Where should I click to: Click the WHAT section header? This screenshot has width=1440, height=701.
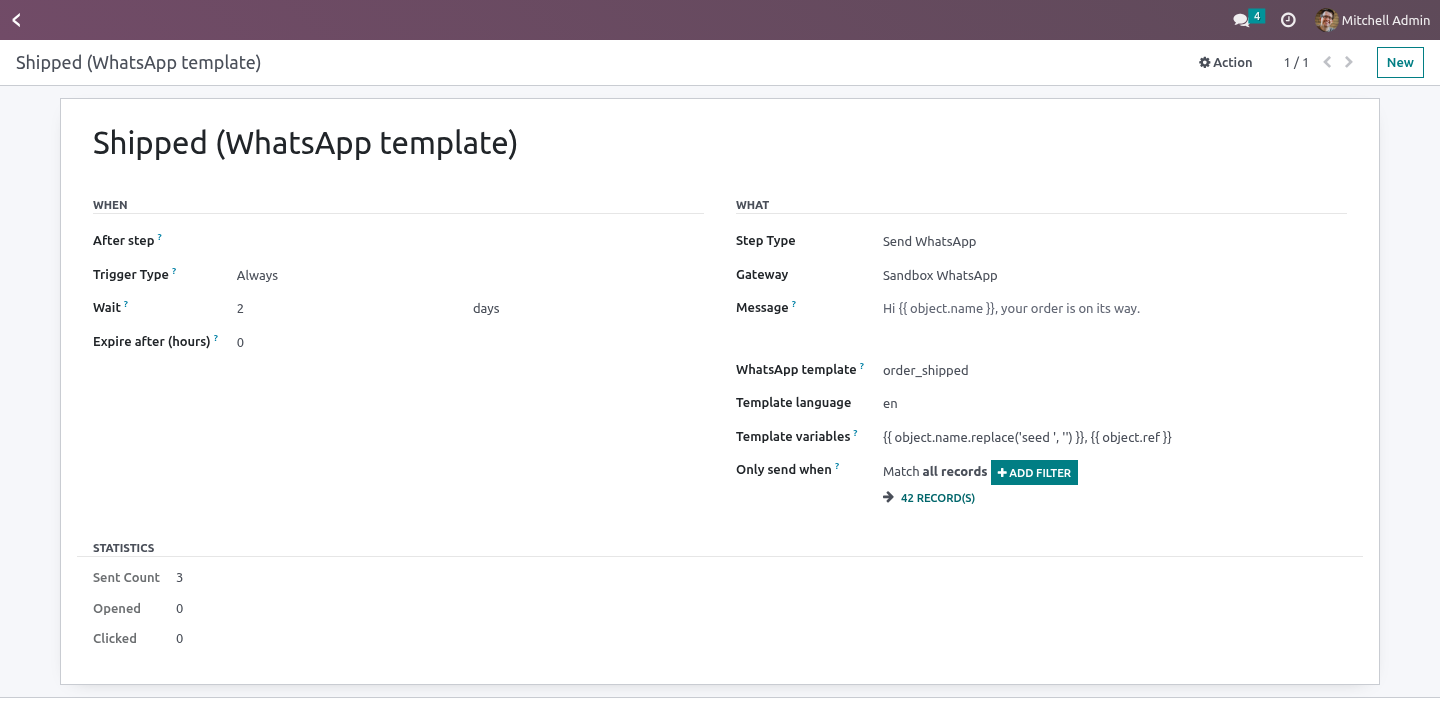tap(752, 205)
